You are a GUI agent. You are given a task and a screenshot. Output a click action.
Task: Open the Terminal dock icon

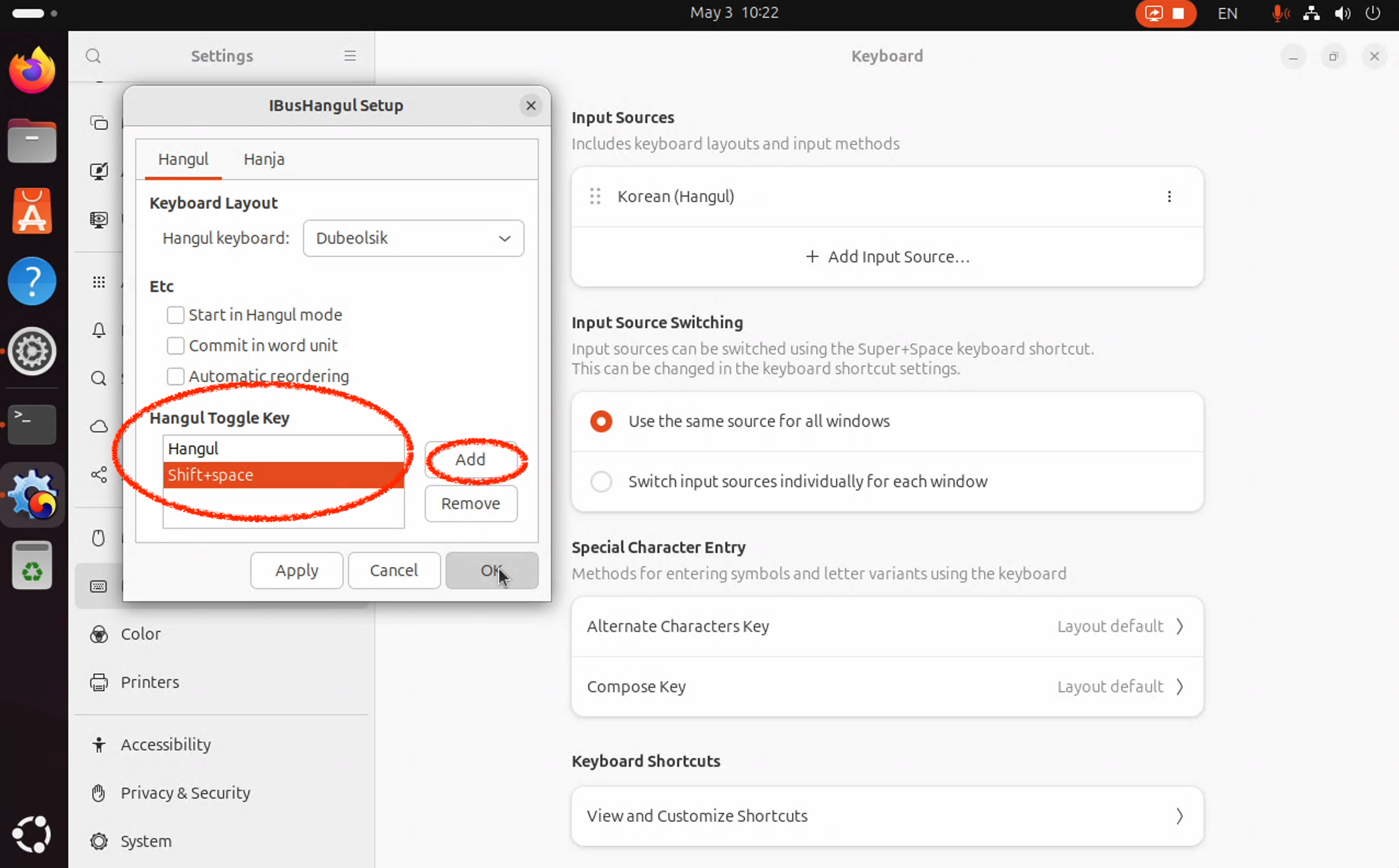coord(32,424)
